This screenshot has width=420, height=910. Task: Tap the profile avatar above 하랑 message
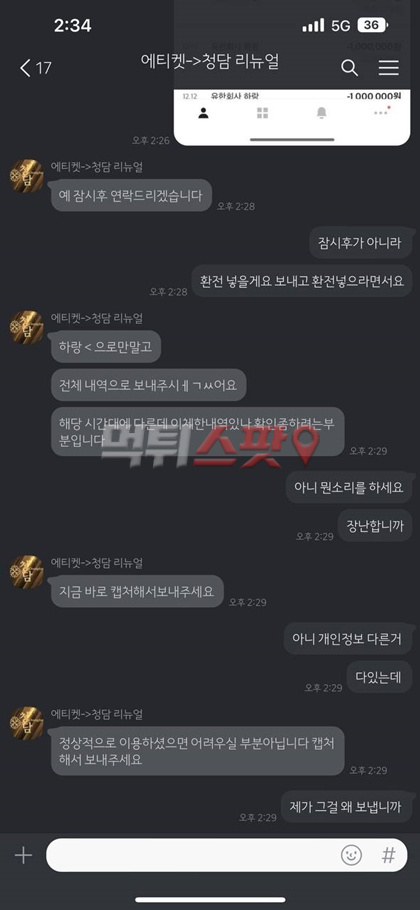27,327
